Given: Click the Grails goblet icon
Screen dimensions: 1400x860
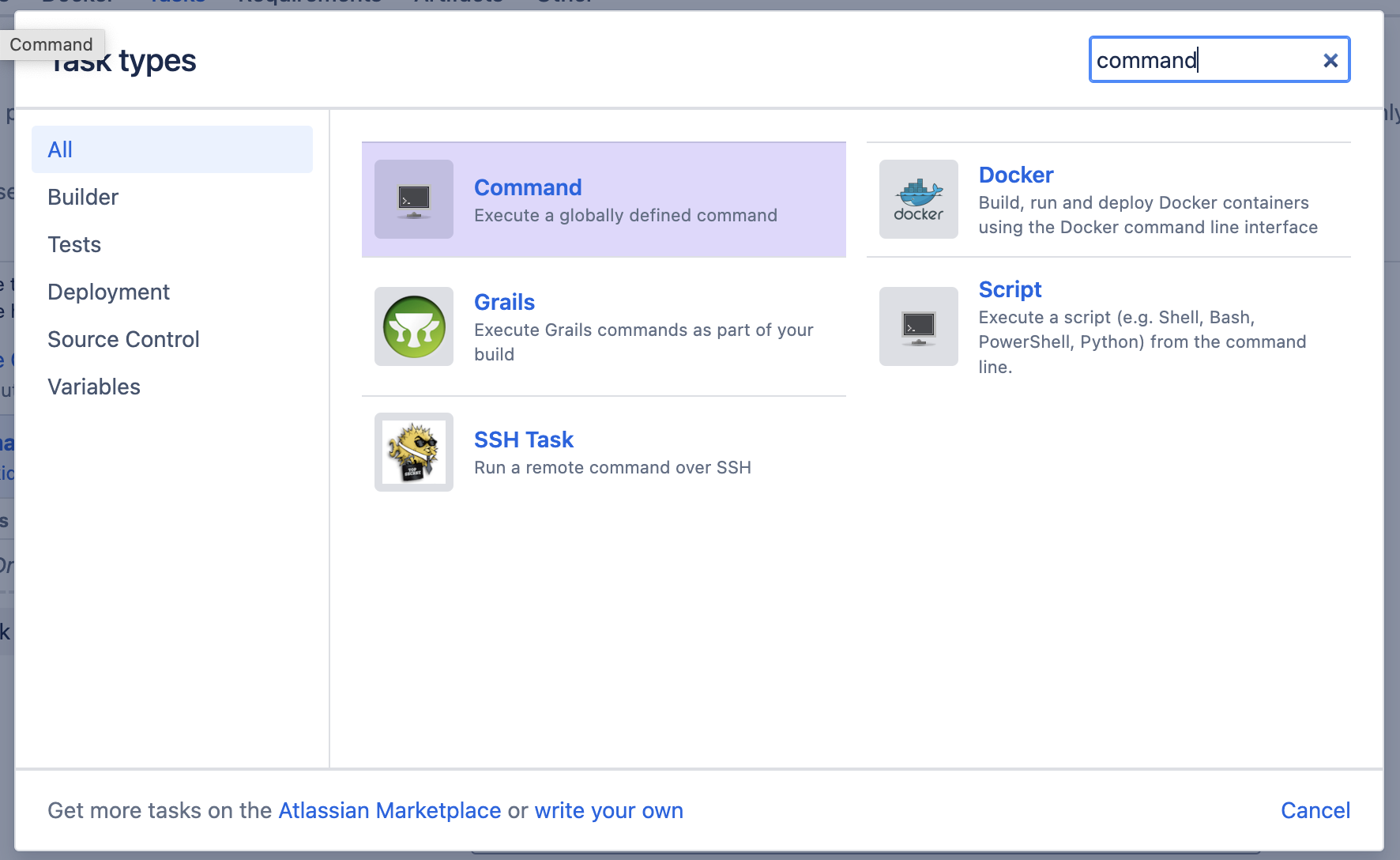Looking at the screenshot, I should point(414,326).
